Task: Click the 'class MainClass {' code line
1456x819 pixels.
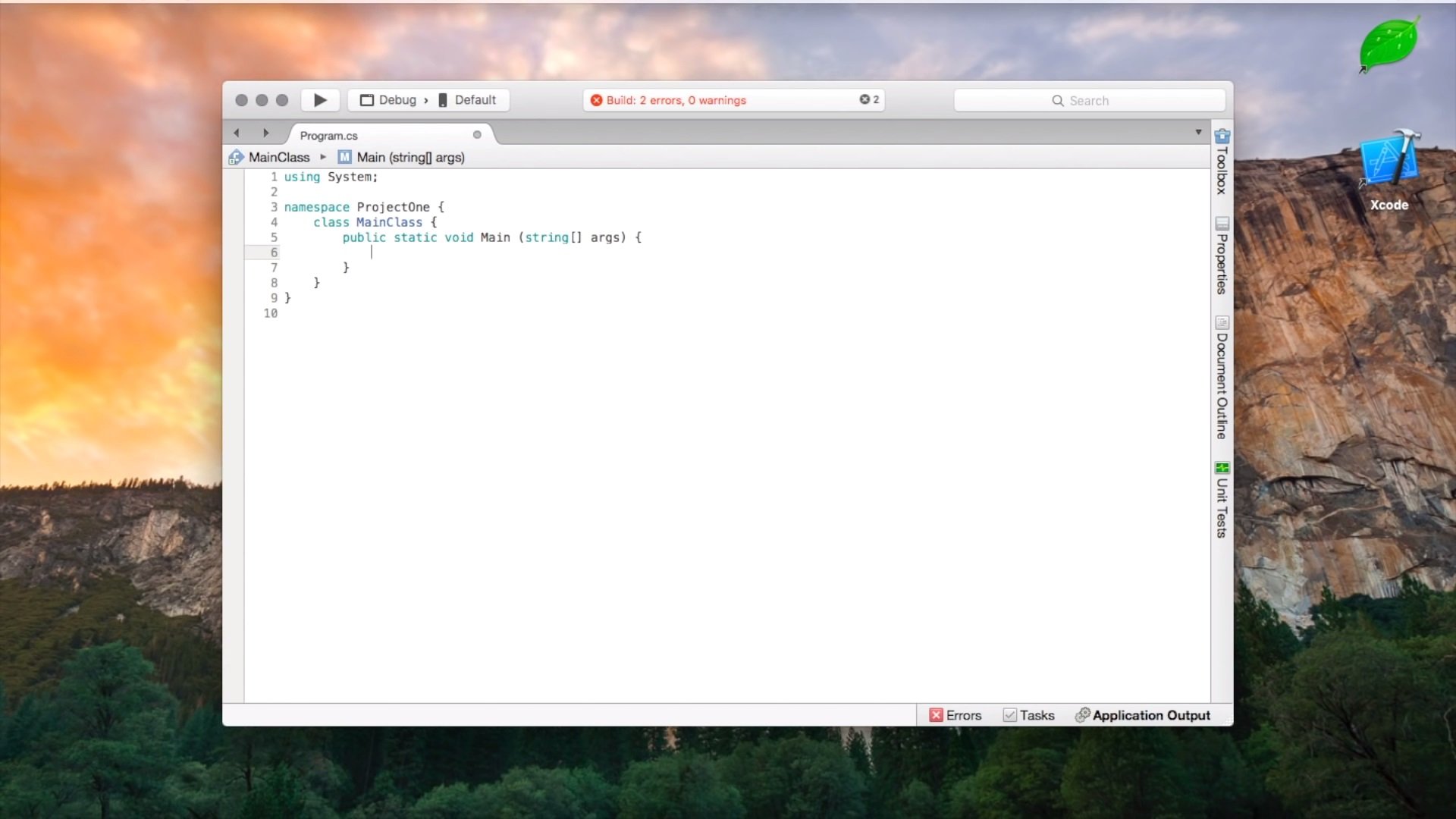Action: (x=375, y=222)
